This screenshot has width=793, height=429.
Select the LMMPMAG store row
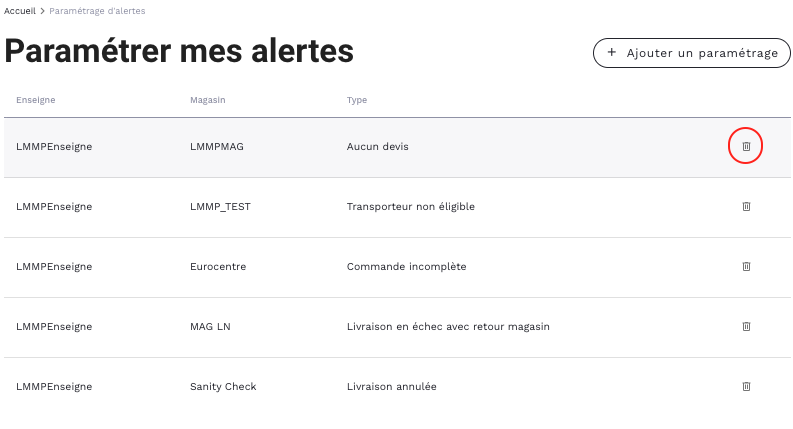(217, 147)
